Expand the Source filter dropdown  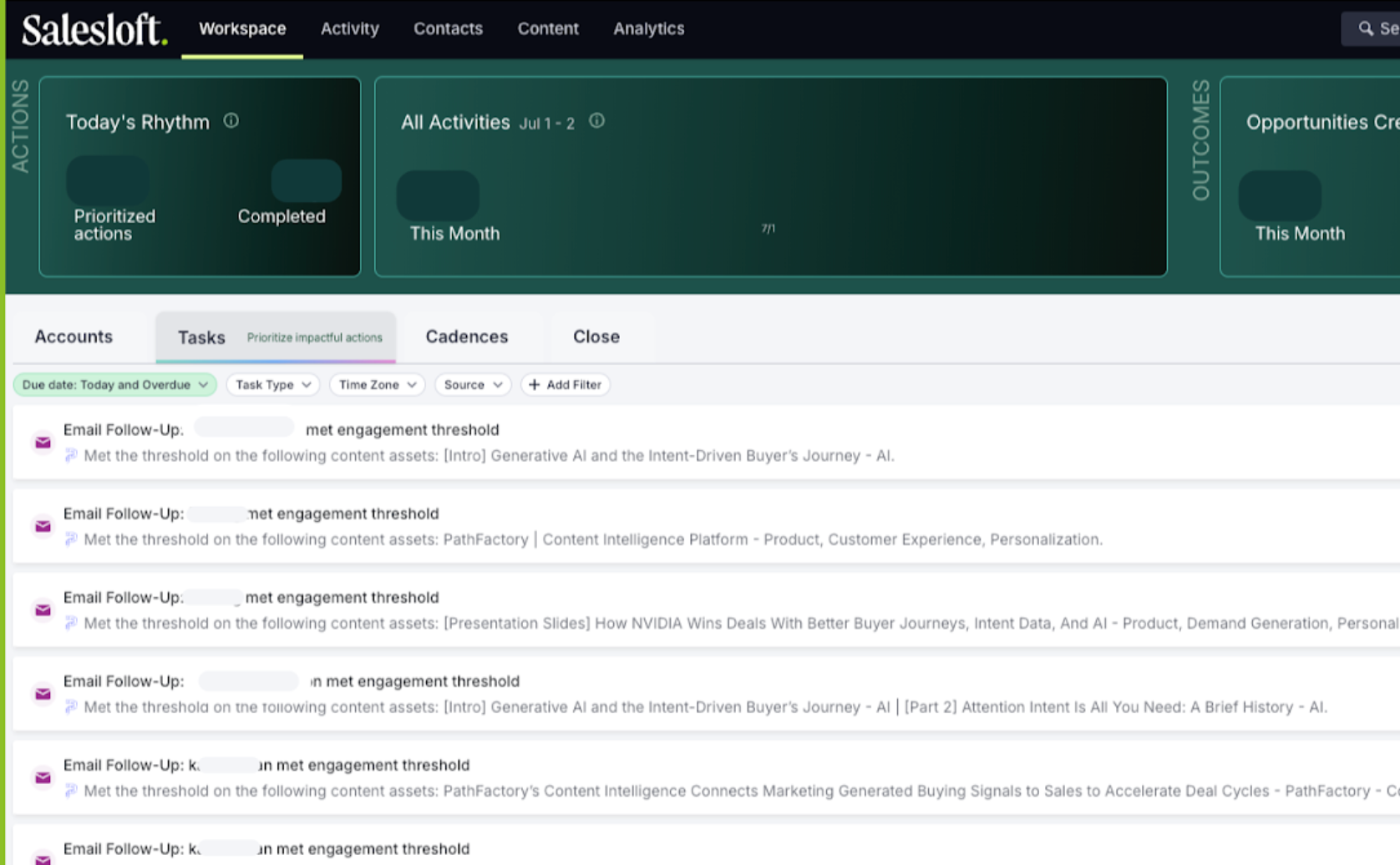(x=473, y=385)
